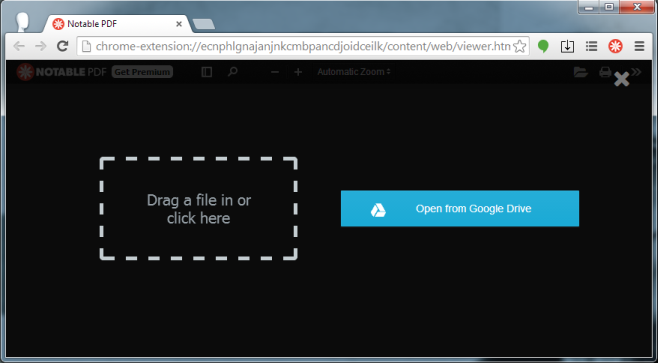This screenshot has width=658, height=363.
Task: Zoom in with the plus icon
Action: tap(298, 72)
